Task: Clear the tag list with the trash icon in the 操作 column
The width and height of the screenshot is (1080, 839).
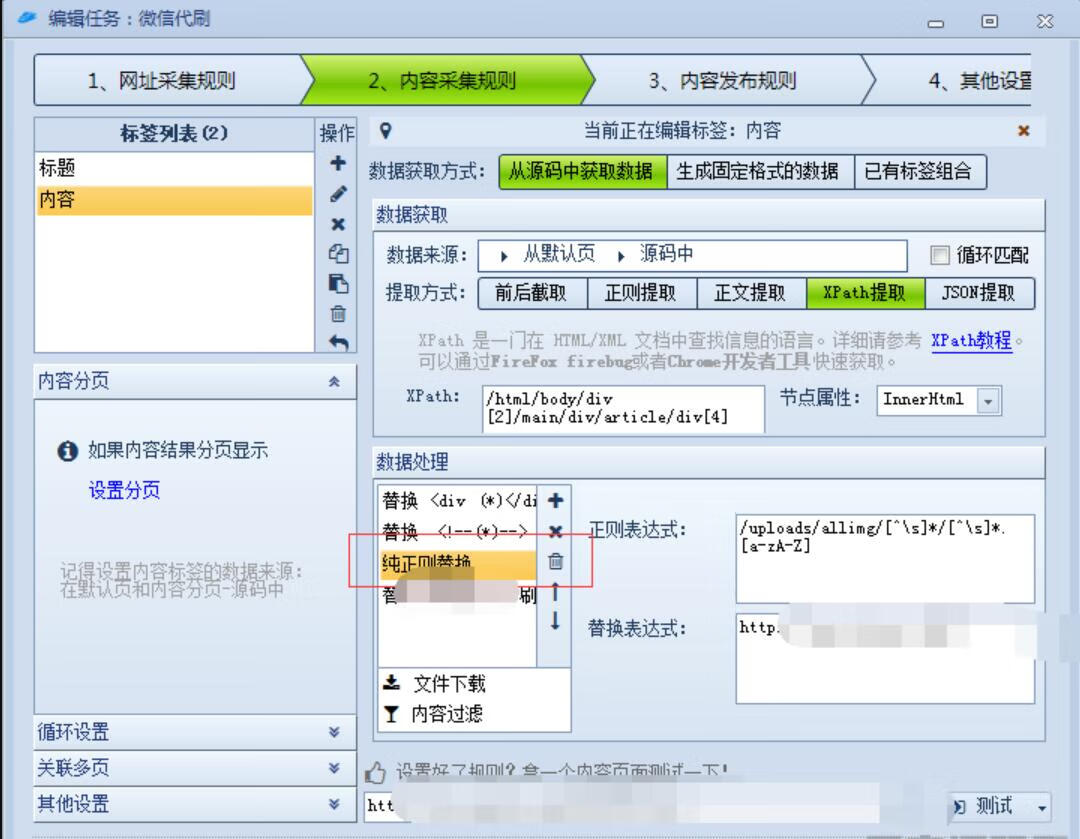Action: pos(338,314)
